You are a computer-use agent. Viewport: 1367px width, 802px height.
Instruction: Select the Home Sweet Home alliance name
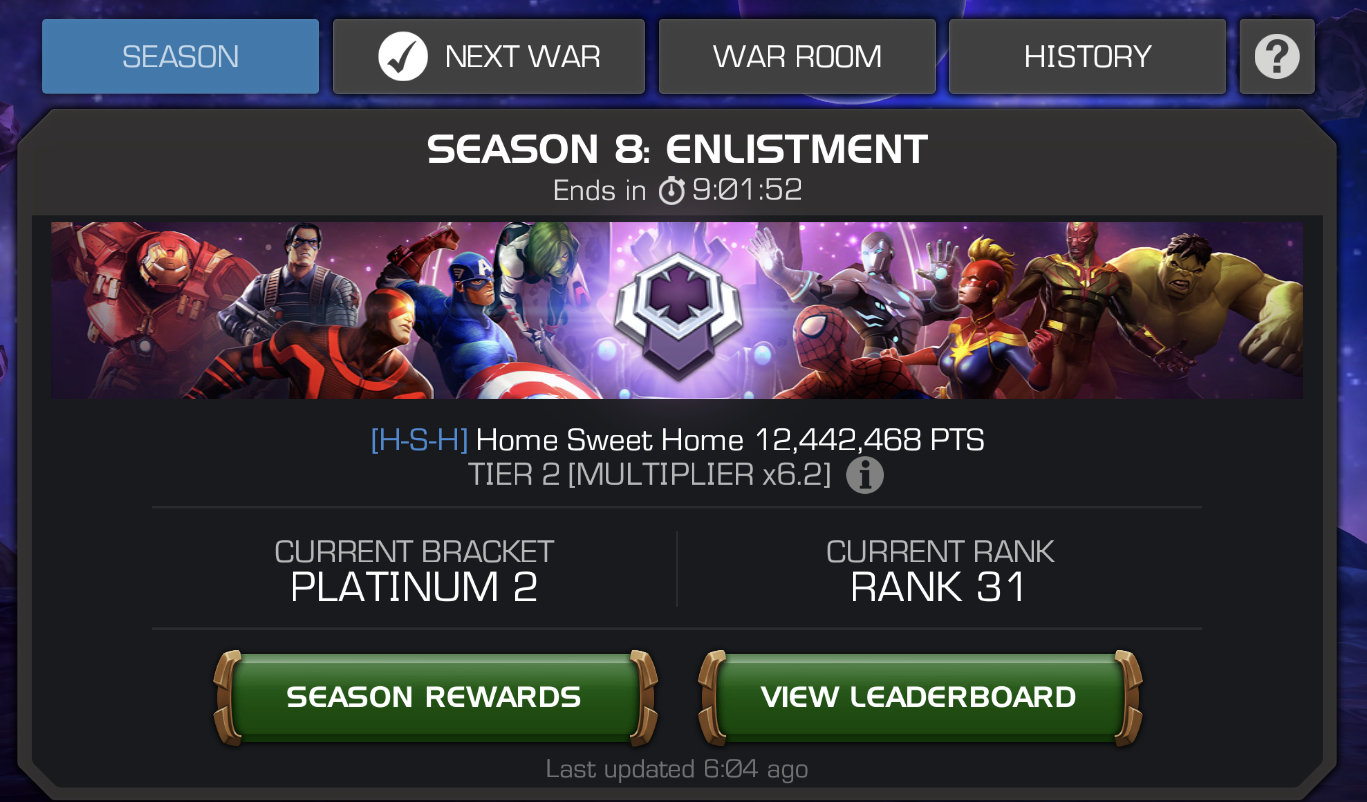pos(610,440)
